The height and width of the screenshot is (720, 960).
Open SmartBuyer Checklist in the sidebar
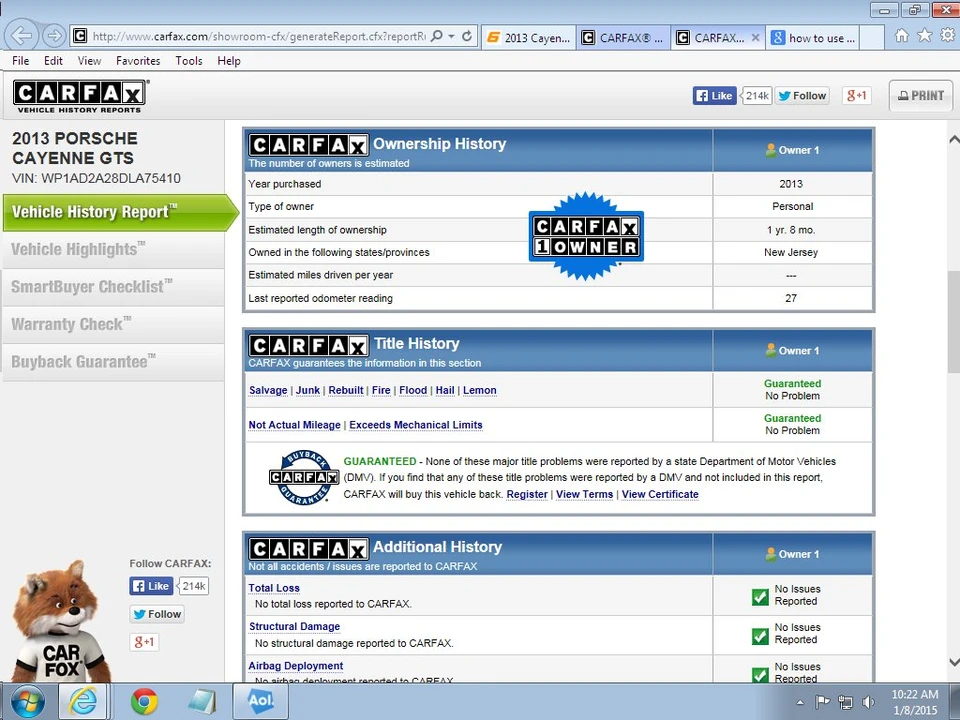click(x=113, y=287)
